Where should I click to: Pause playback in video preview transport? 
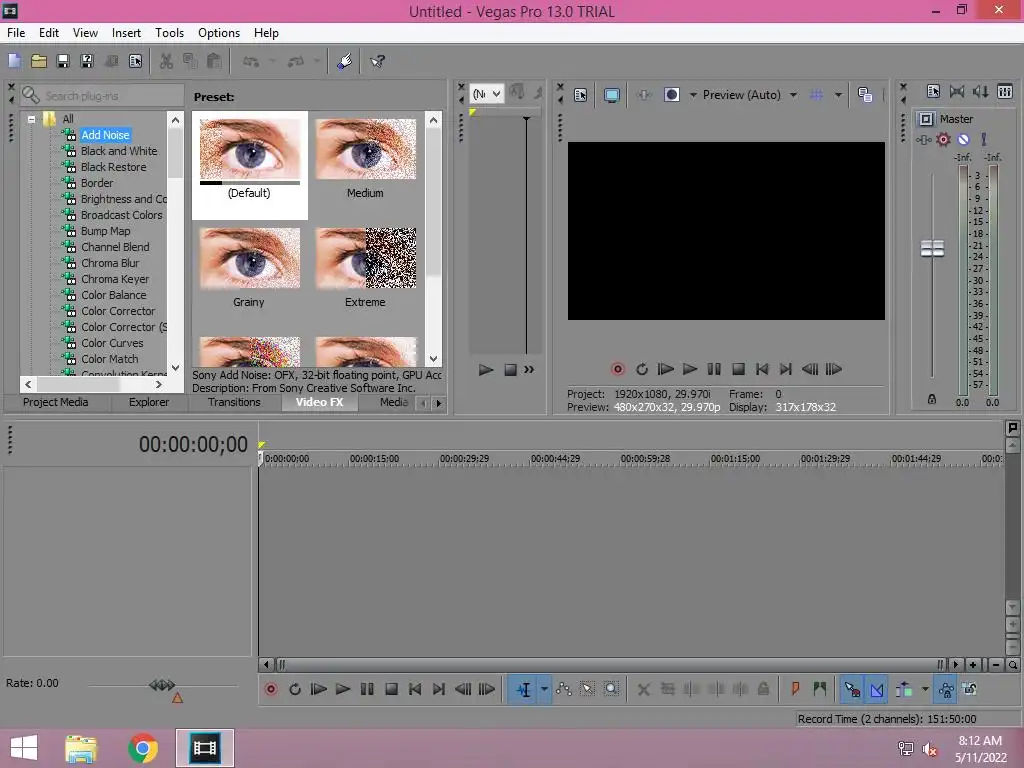click(x=714, y=370)
